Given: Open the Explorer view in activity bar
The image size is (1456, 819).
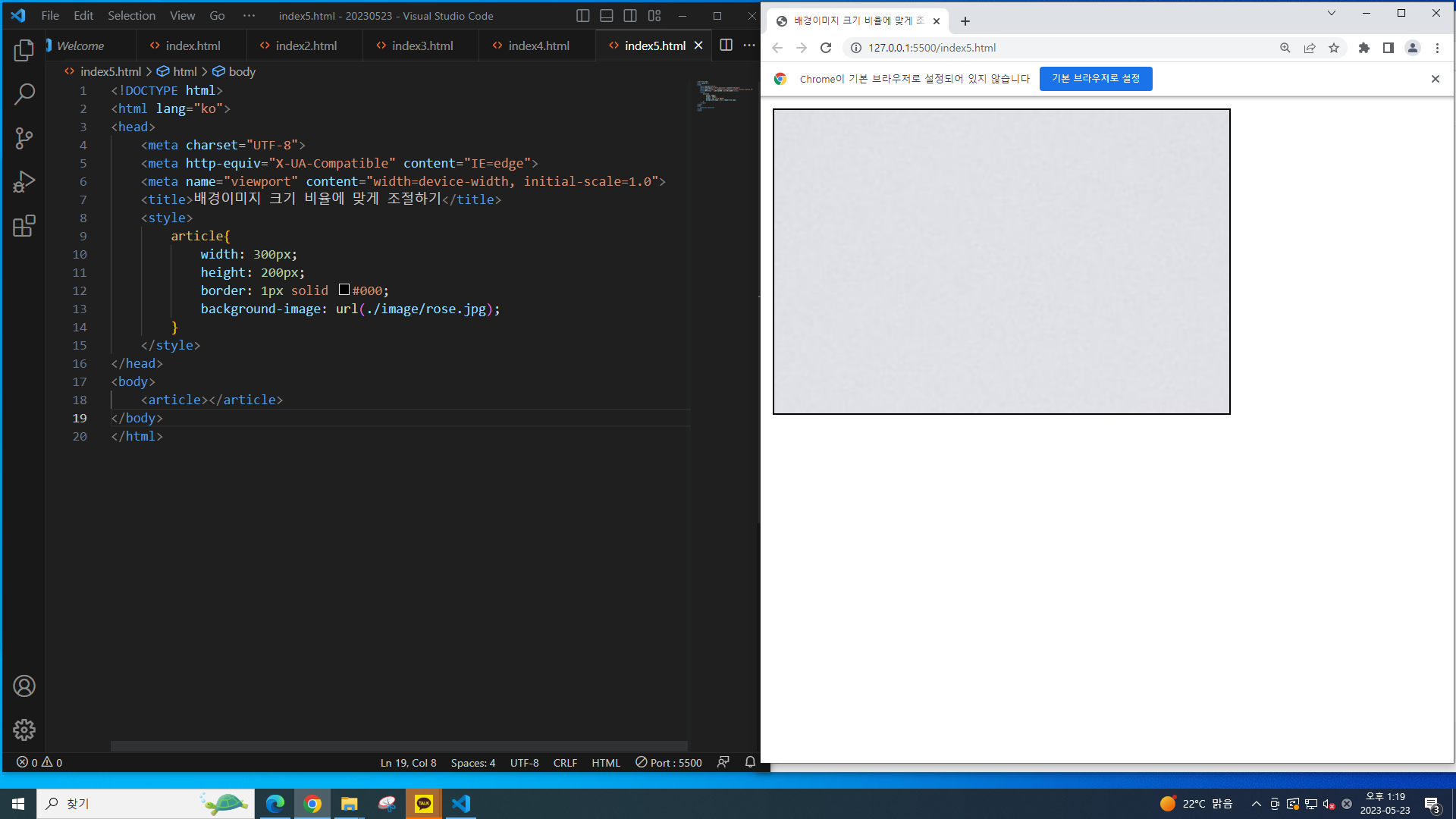Looking at the screenshot, I should (x=24, y=51).
